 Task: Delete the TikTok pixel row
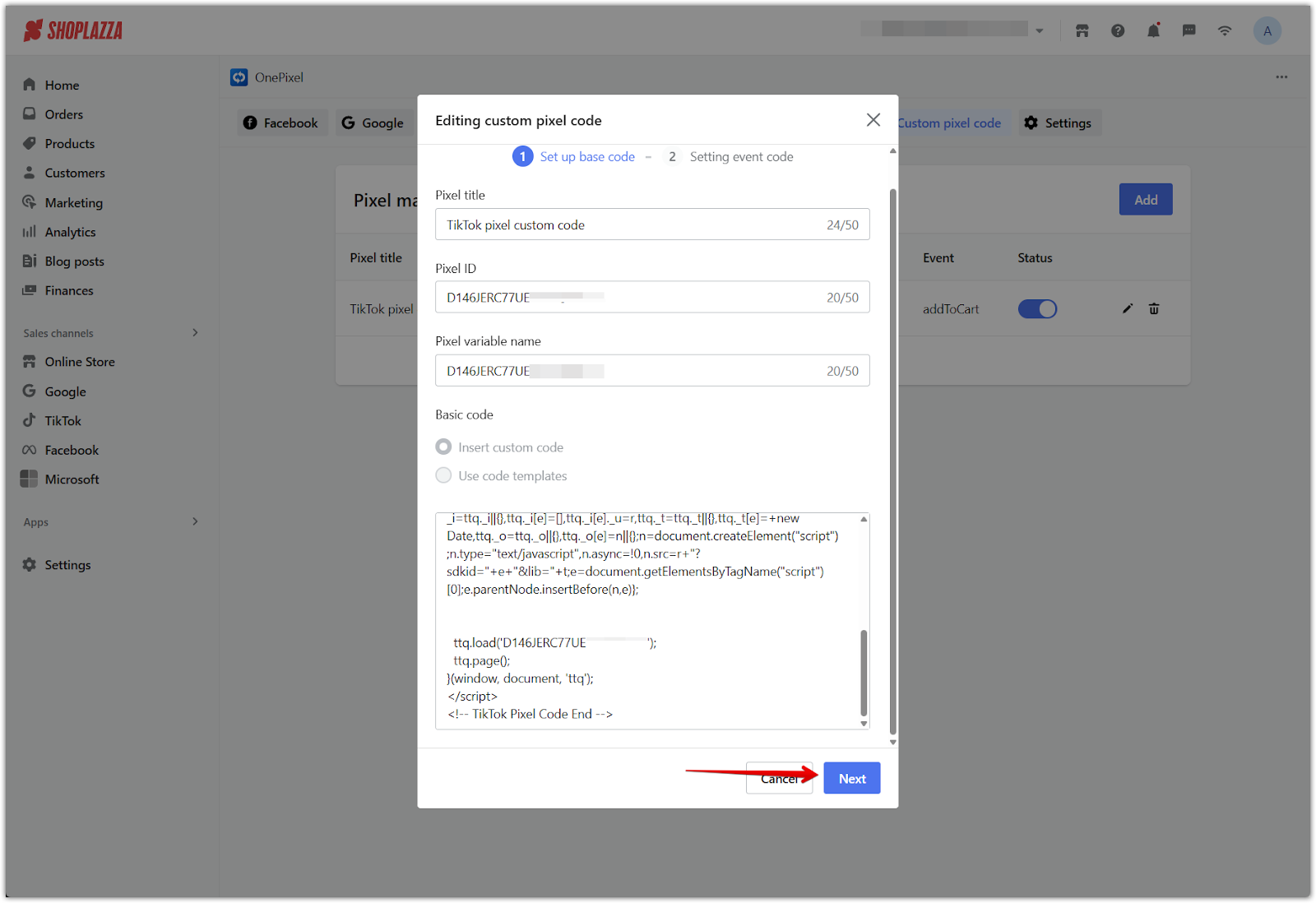pyautogui.click(x=1154, y=308)
